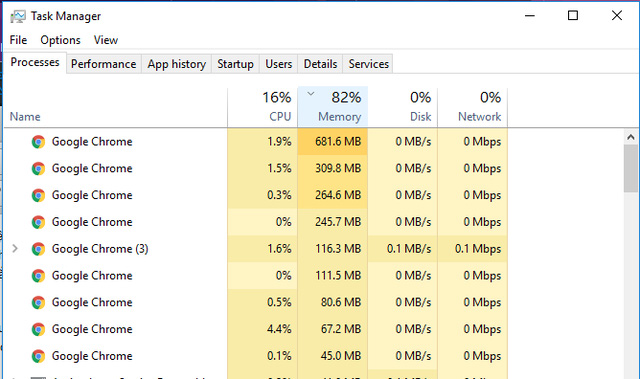Click the 0.5% CPU cell
640x379 pixels.
click(262, 302)
